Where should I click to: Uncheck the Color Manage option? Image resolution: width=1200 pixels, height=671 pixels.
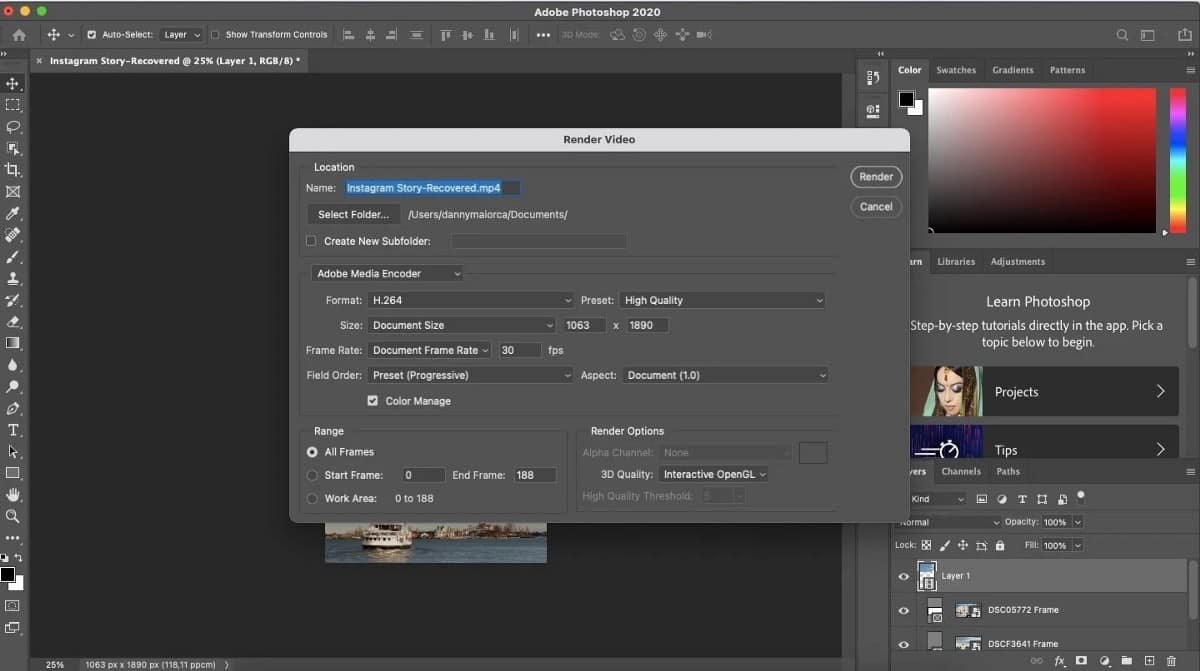[374, 400]
